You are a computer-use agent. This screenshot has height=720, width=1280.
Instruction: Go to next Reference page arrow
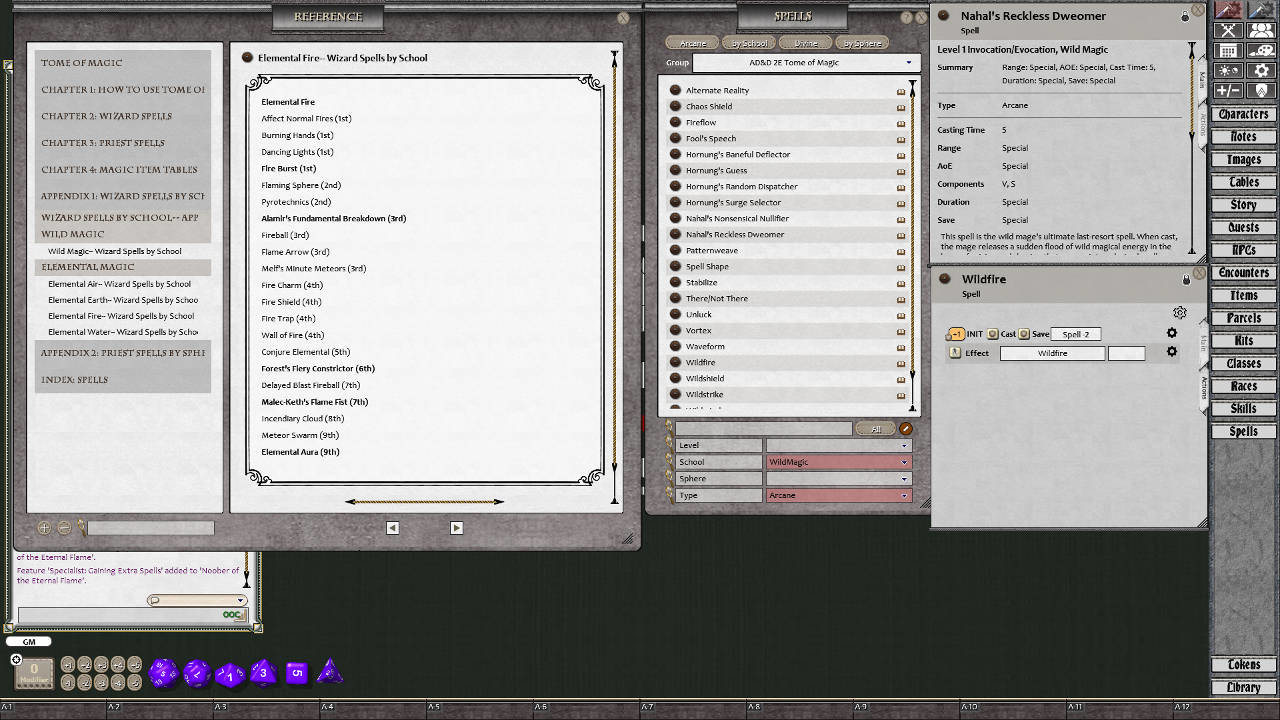pyautogui.click(x=457, y=528)
